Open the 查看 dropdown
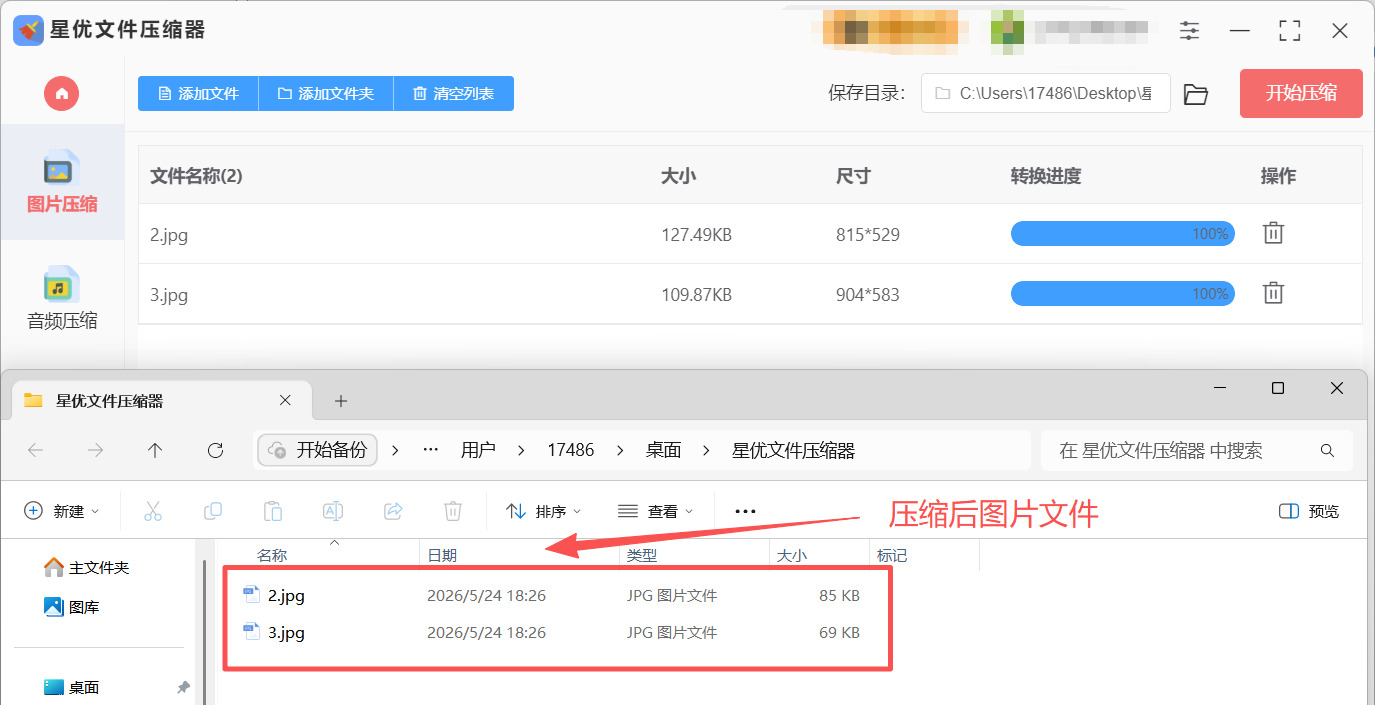The height and width of the screenshot is (705, 1375). 656,511
